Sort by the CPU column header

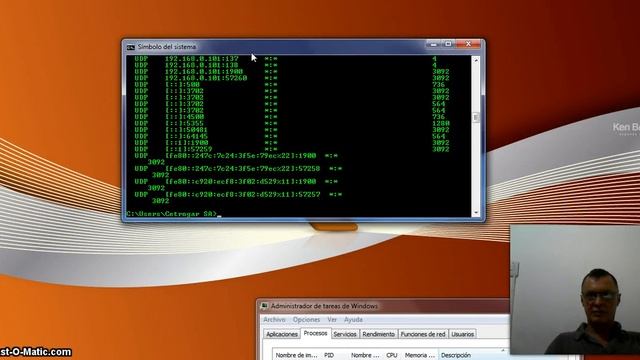tap(392, 355)
